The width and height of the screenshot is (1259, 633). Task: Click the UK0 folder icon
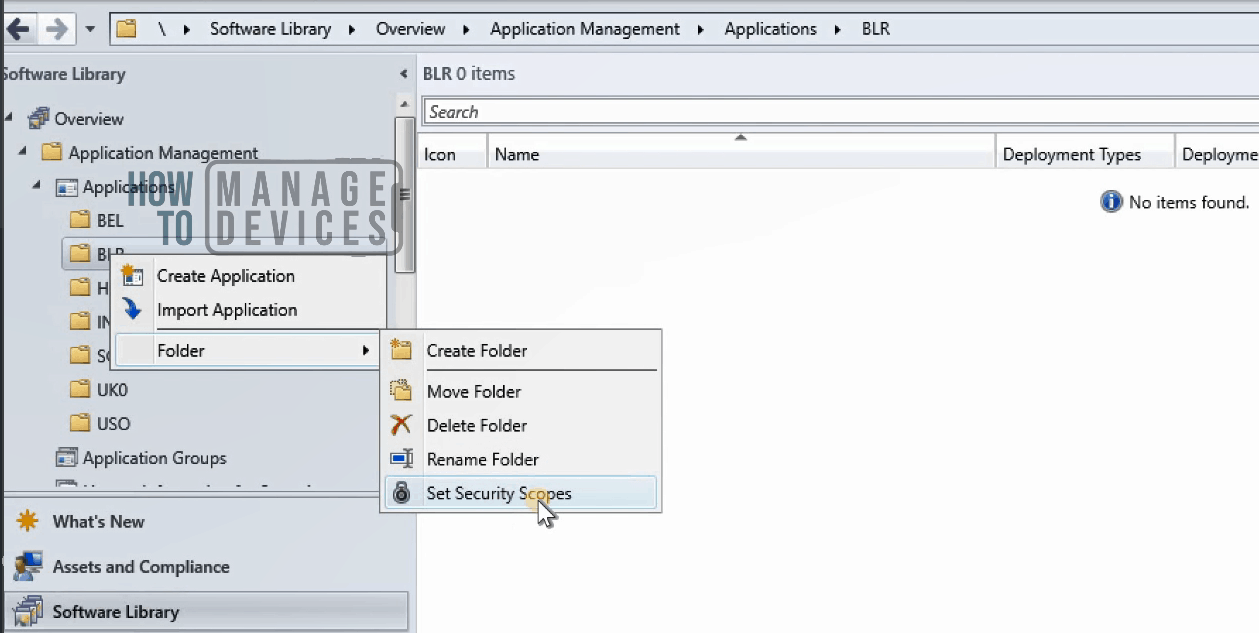[80, 389]
